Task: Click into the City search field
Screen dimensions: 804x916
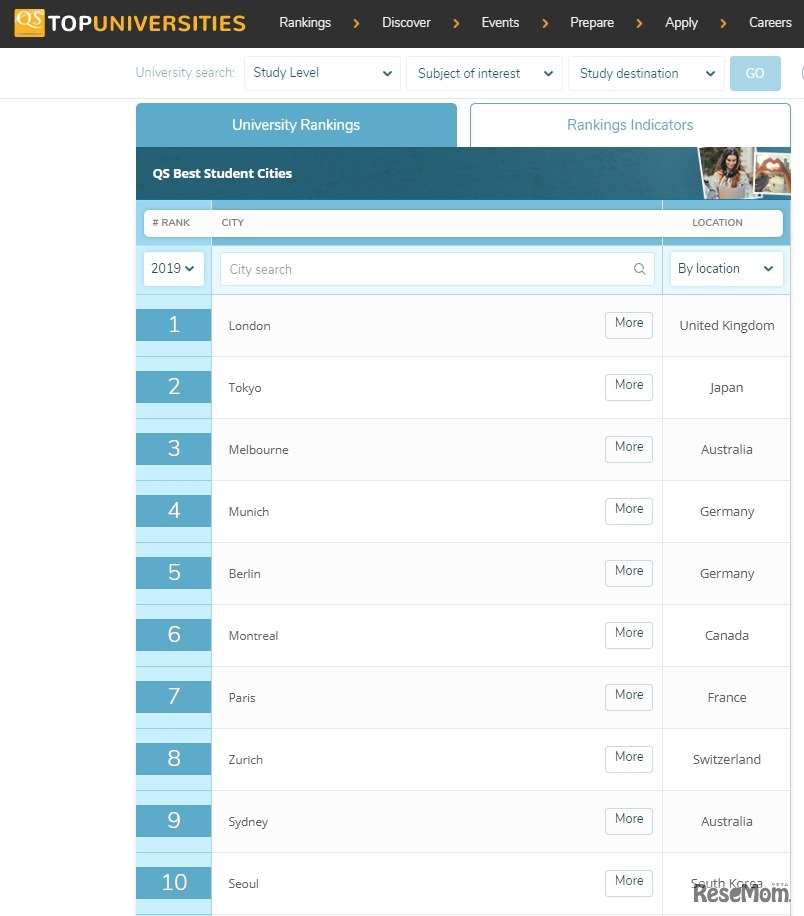Action: pyautogui.click(x=437, y=269)
